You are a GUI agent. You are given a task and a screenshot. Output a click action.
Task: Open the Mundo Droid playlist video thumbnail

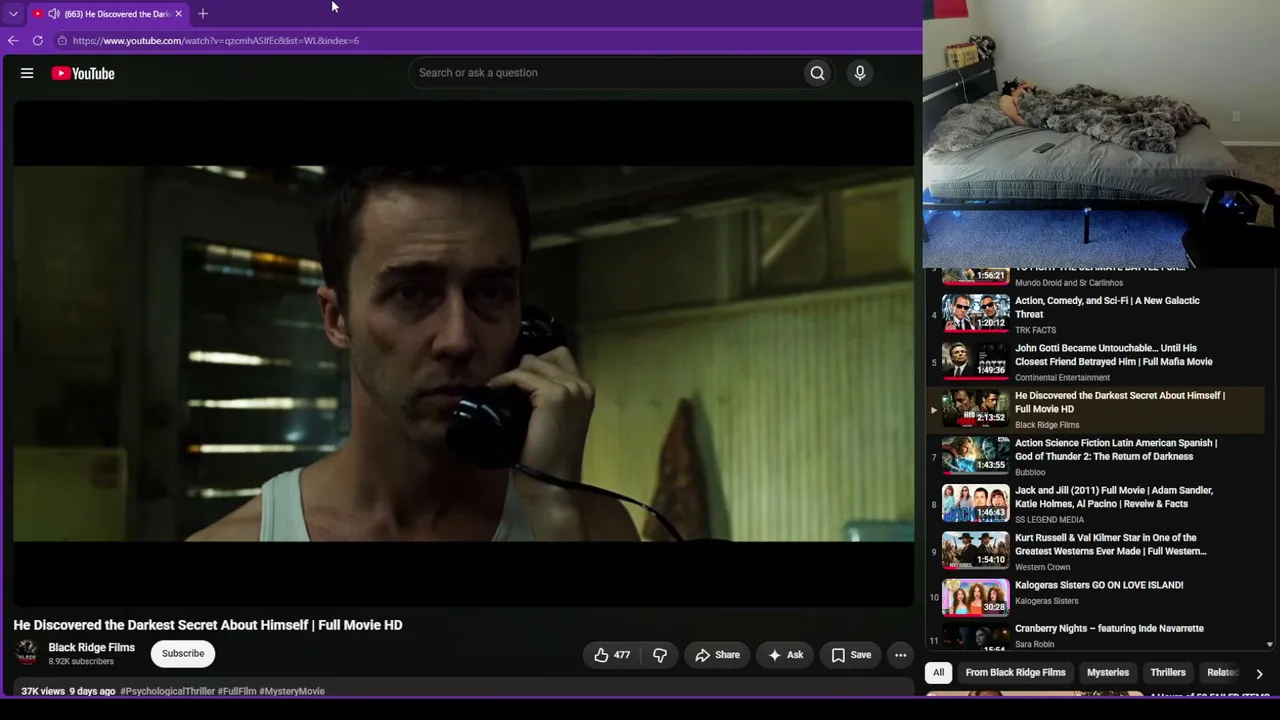pyautogui.click(x=975, y=276)
